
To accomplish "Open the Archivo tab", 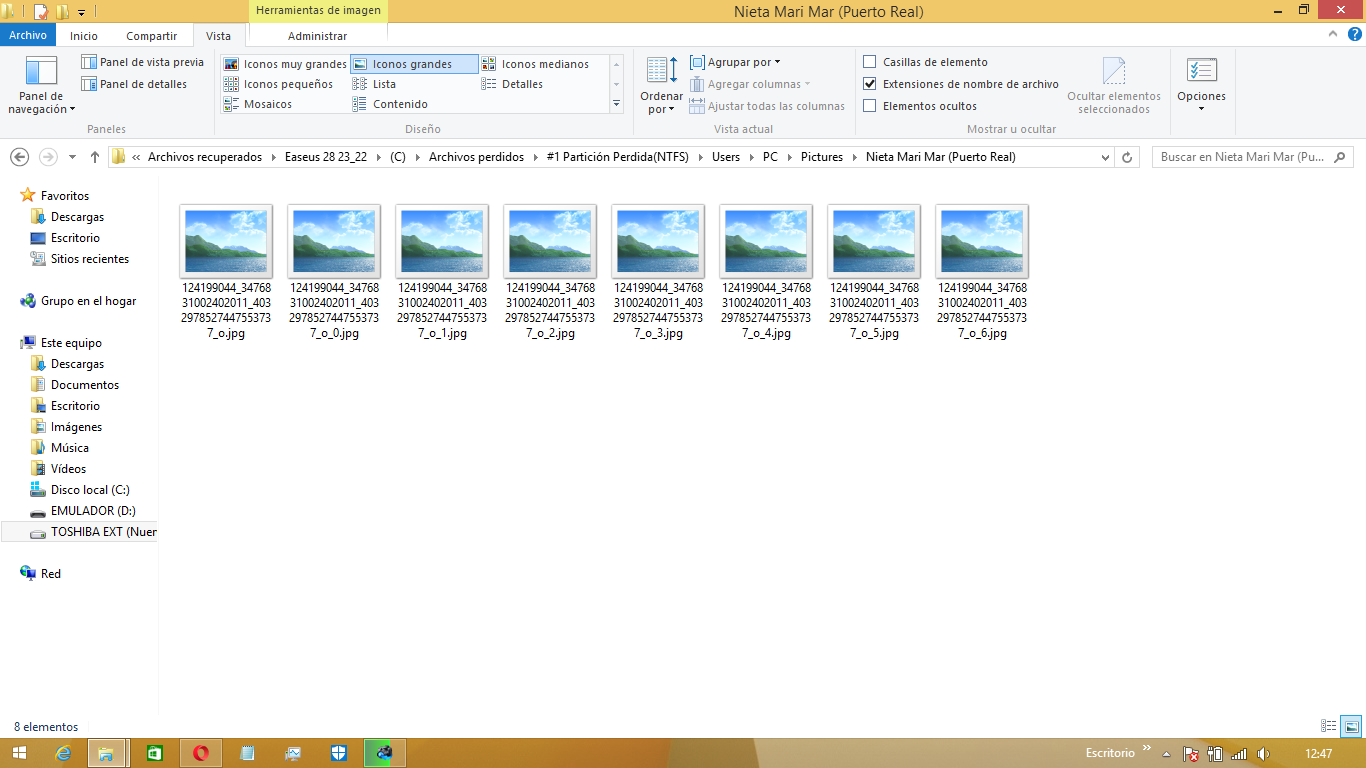I will click(x=28, y=36).
